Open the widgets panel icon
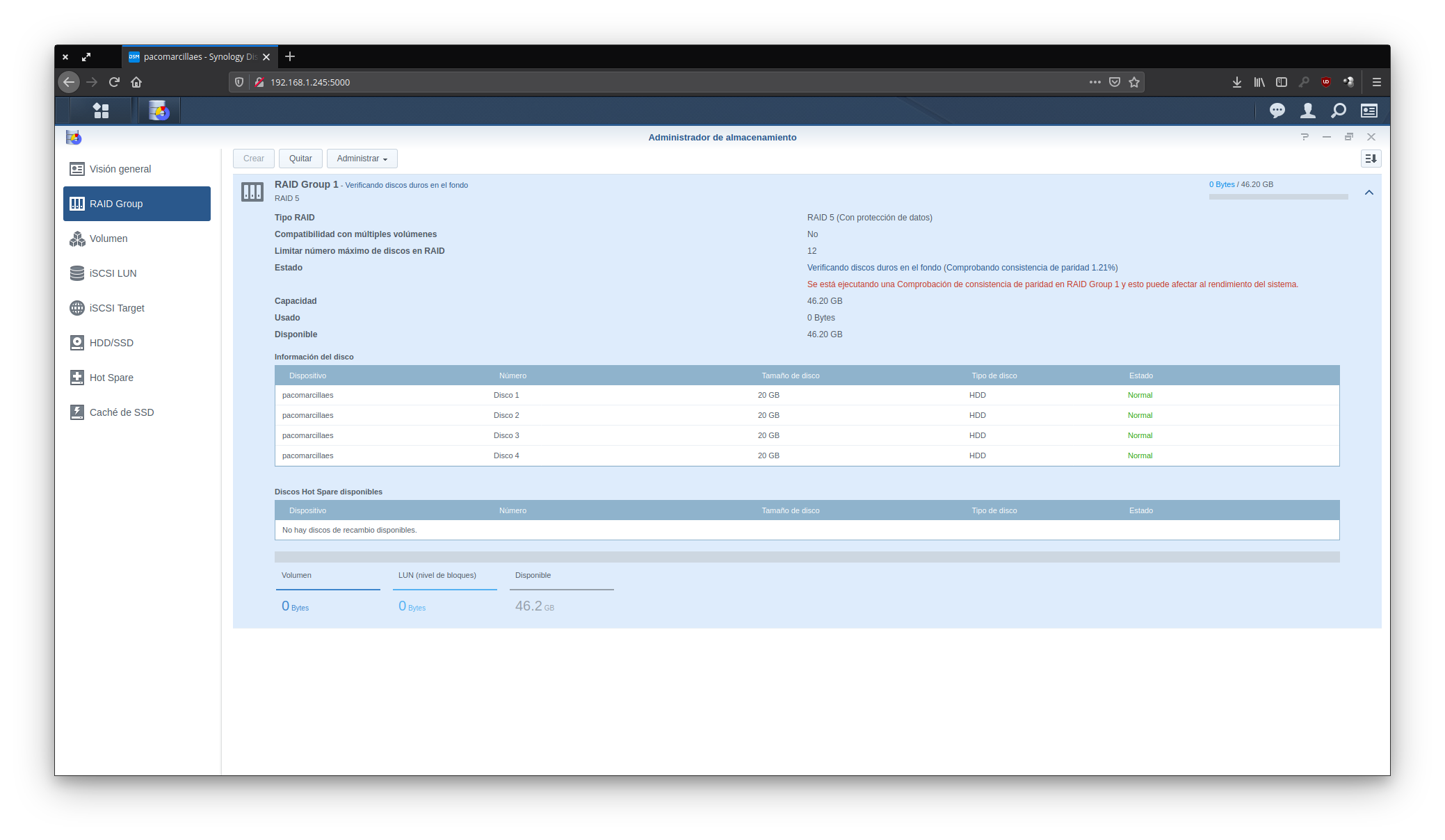This screenshot has height=840, width=1445. point(1369,111)
